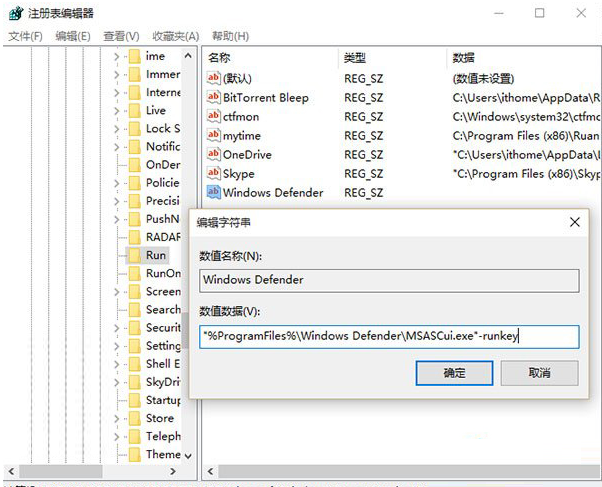Select the ctfmon registry value icon

tap(213, 117)
